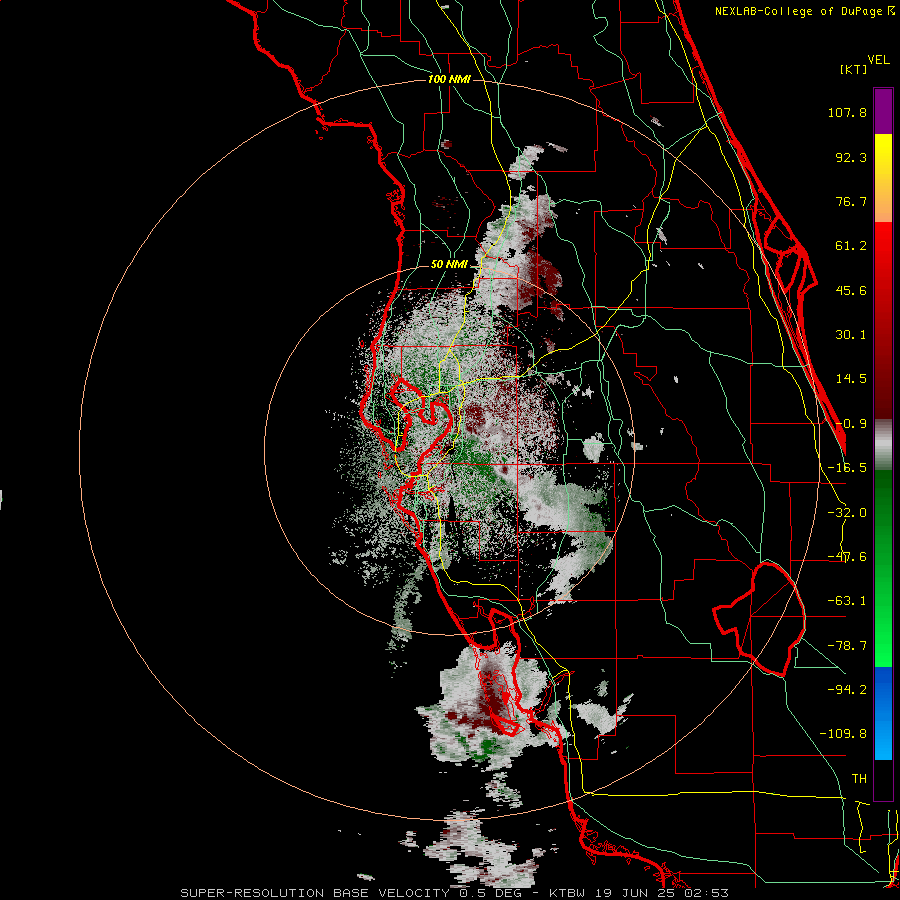Click the 50 NMI range ring label
This screenshot has width=900, height=900.
coord(449,264)
